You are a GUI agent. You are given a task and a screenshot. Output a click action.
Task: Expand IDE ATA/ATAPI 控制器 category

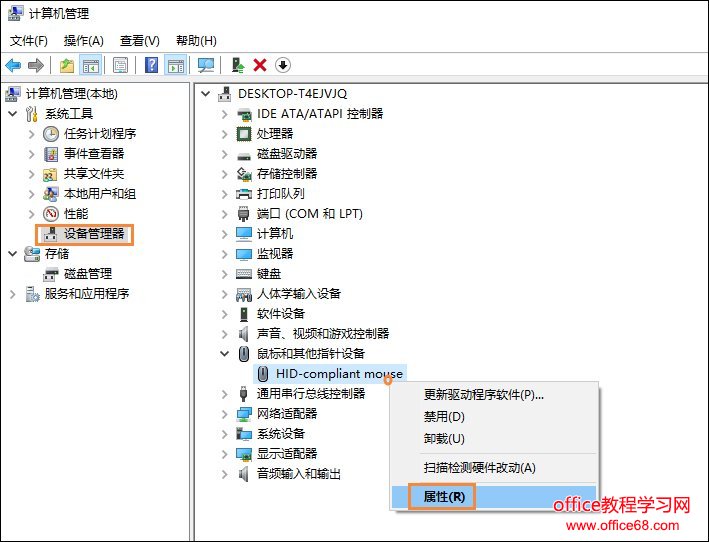coord(225,114)
